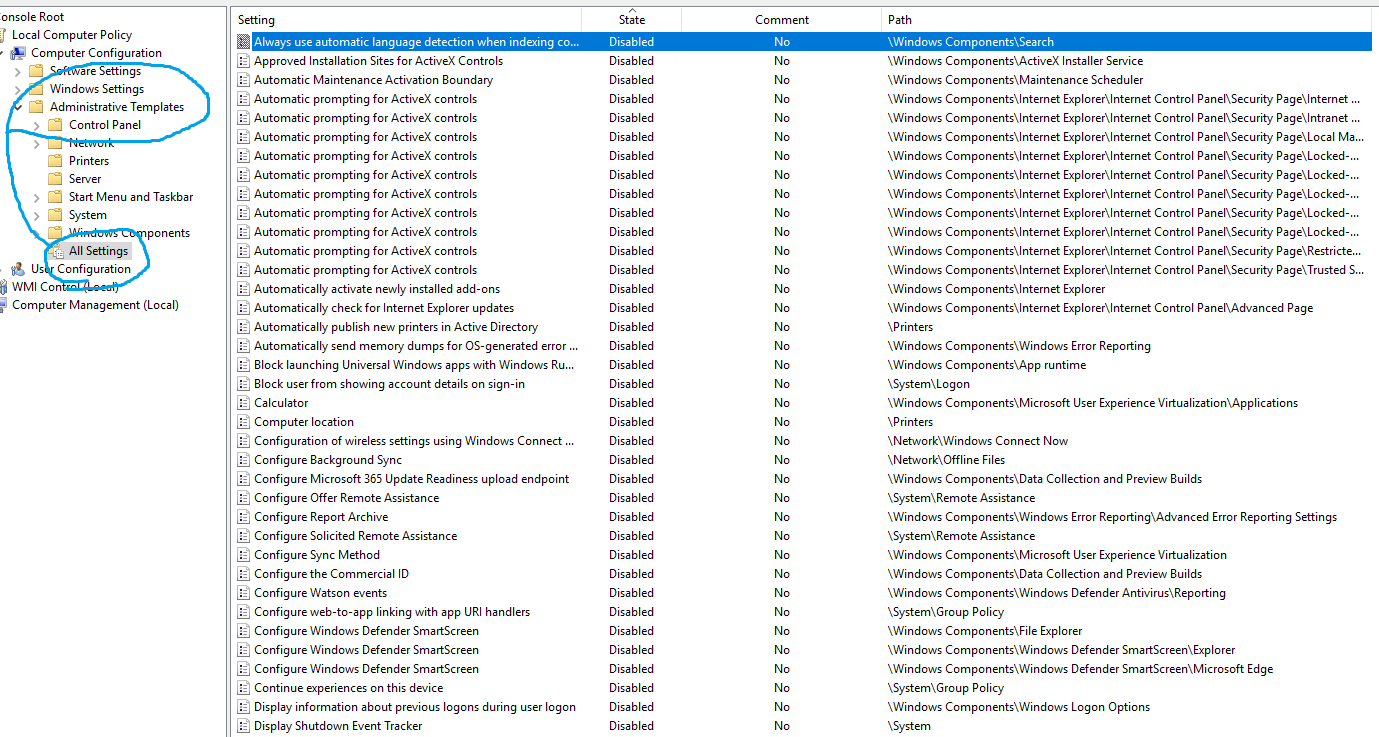Click the Control Panel folder icon
This screenshot has width=1379, height=737.
tap(55, 125)
